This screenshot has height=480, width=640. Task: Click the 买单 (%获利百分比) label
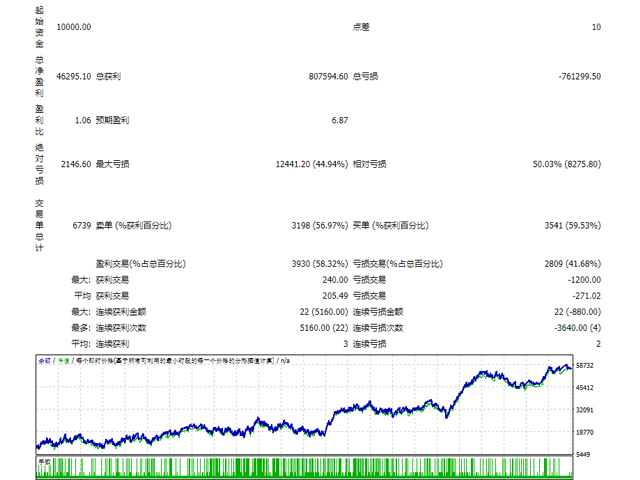391,226
